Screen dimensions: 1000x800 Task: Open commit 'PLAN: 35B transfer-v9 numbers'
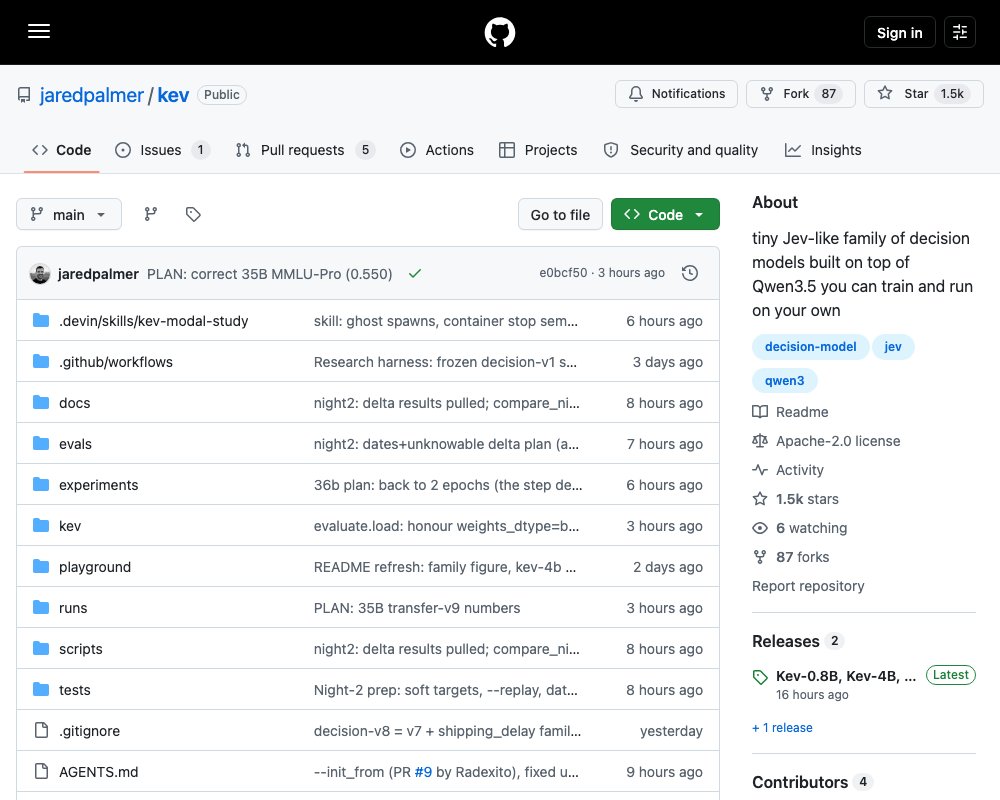[x=416, y=608]
